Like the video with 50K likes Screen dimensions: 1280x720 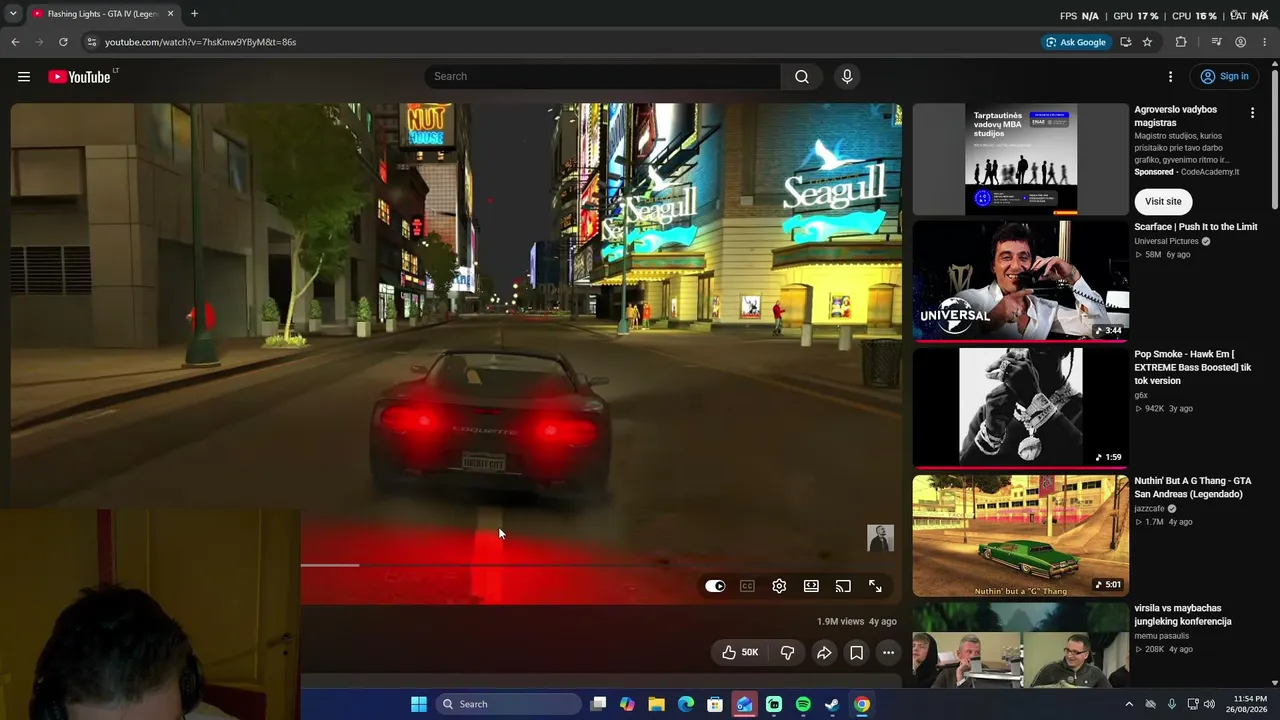click(x=740, y=653)
